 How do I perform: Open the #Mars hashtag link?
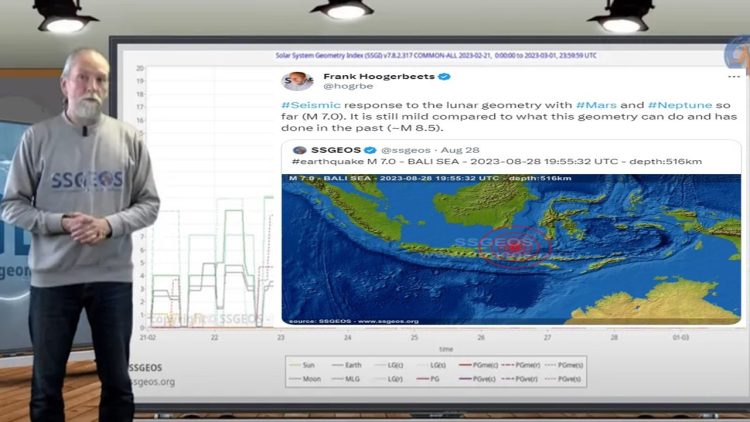click(596, 105)
